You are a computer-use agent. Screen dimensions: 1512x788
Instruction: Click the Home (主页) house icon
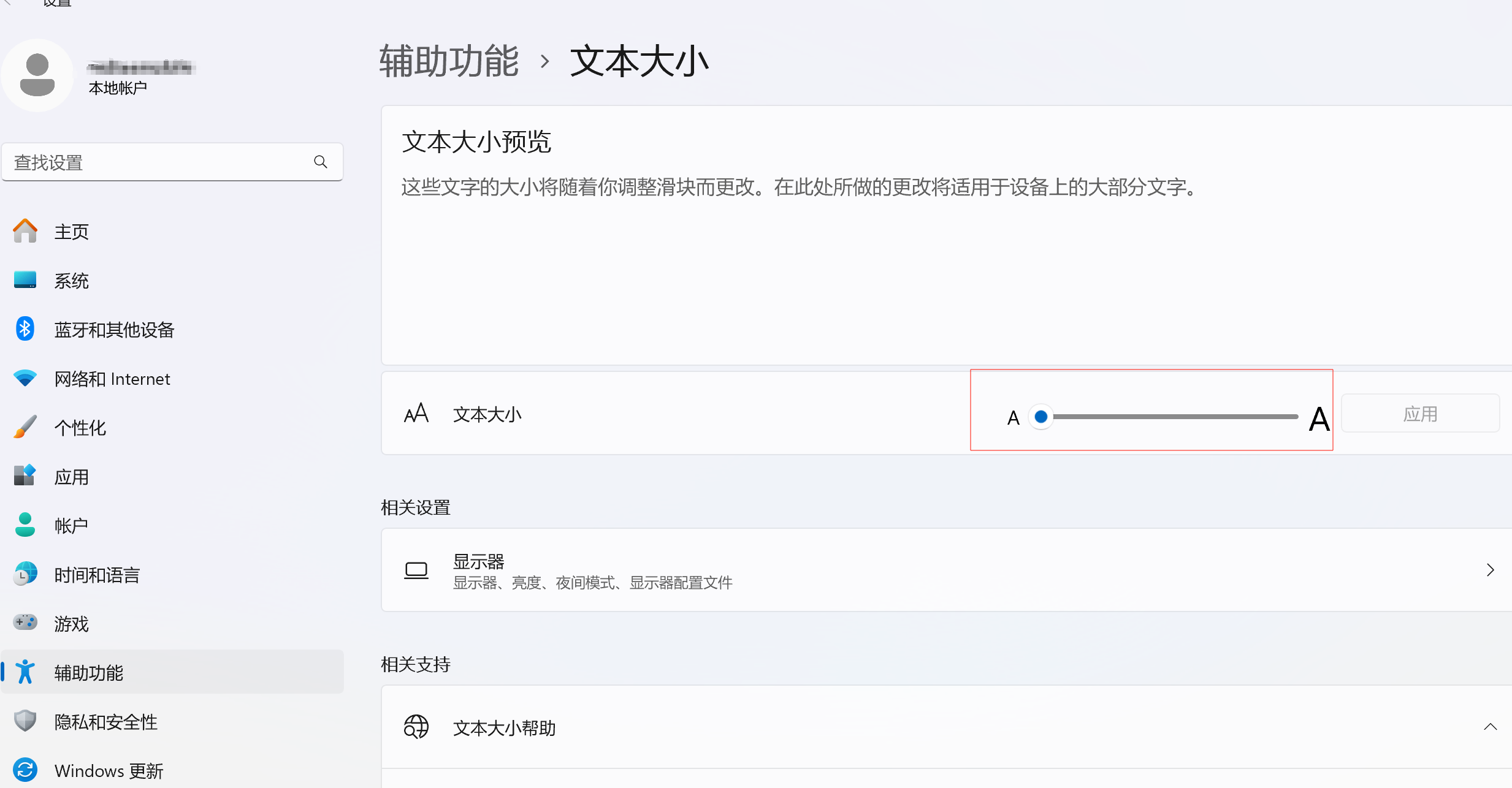(x=25, y=232)
